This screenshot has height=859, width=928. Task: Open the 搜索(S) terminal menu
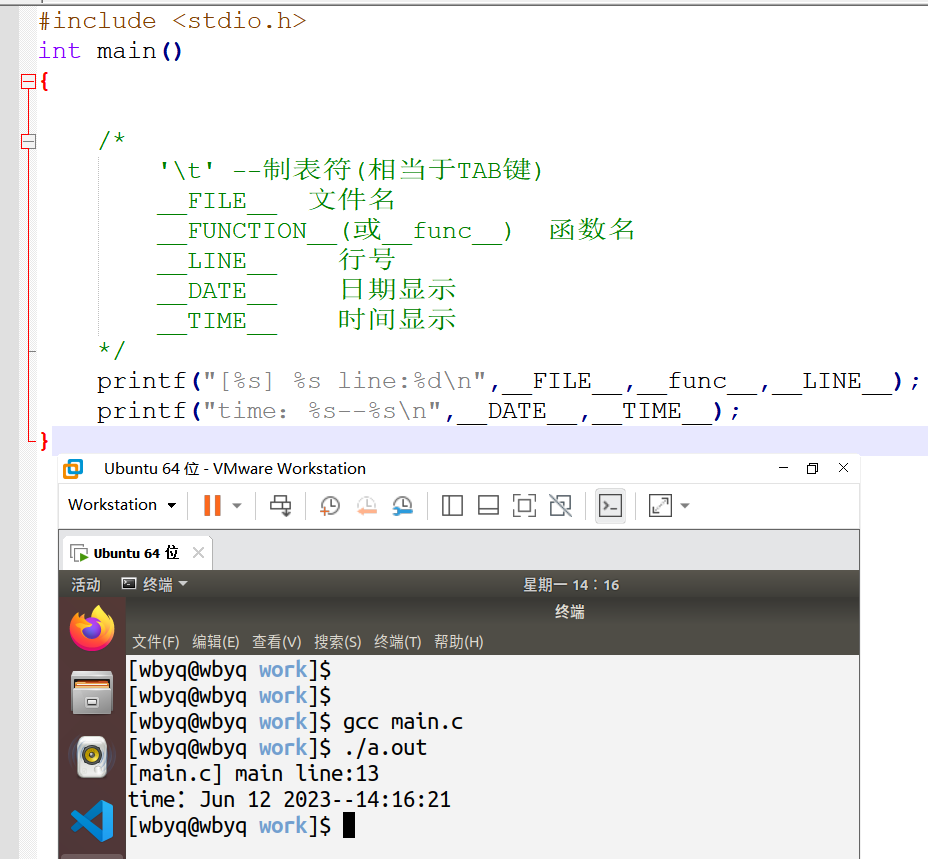click(x=337, y=642)
